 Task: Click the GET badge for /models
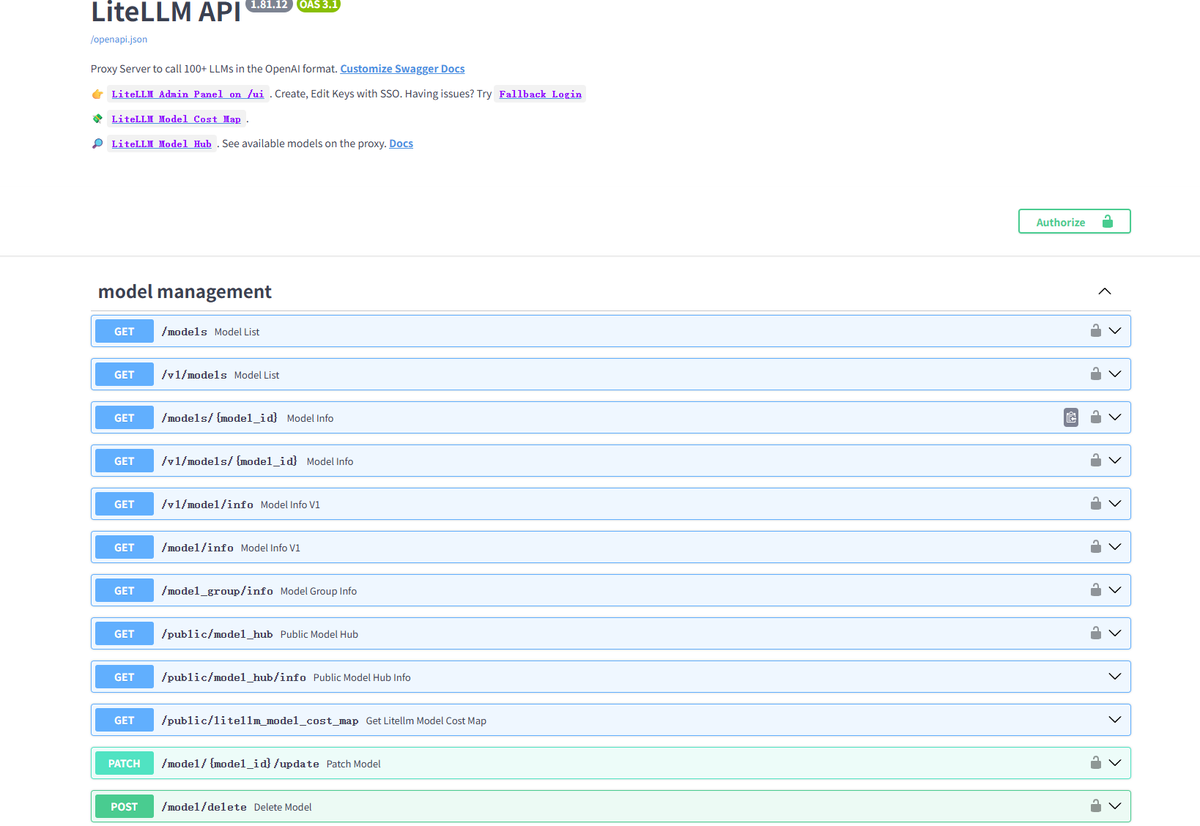point(124,331)
